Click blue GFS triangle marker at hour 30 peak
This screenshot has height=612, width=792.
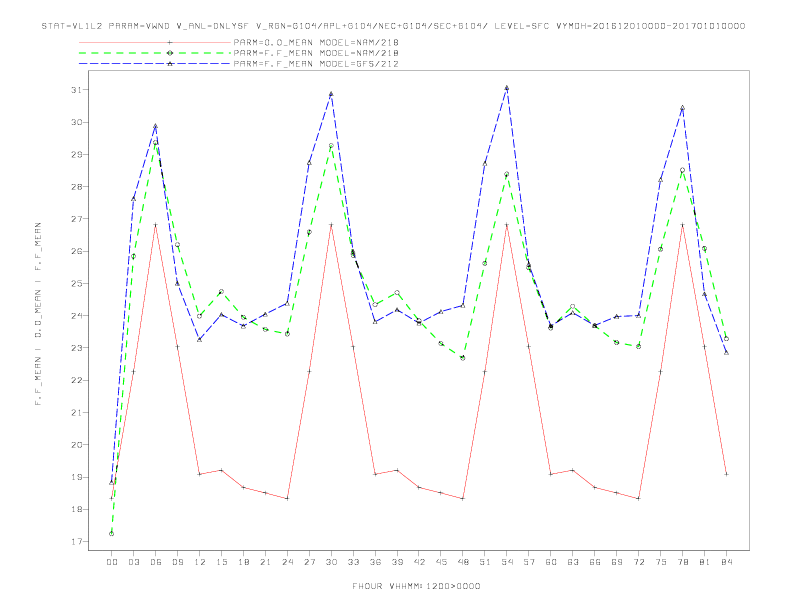pyautogui.click(x=331, y=94)
